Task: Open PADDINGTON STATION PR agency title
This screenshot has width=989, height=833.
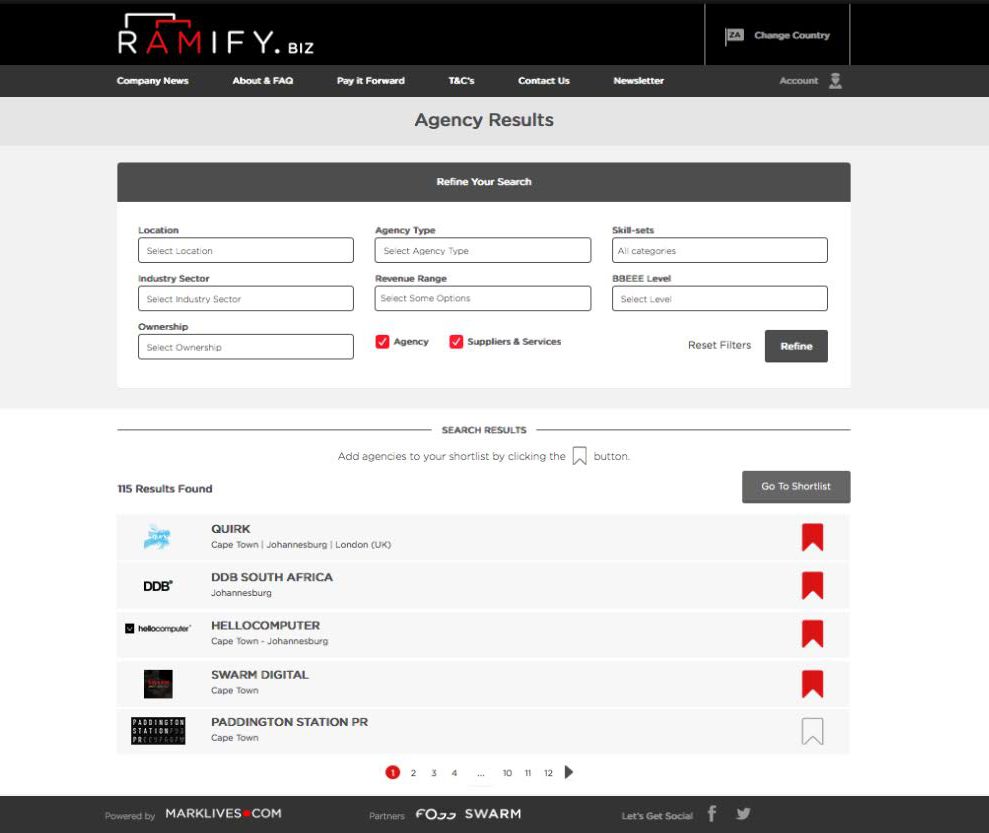Action: pos(290,722)
